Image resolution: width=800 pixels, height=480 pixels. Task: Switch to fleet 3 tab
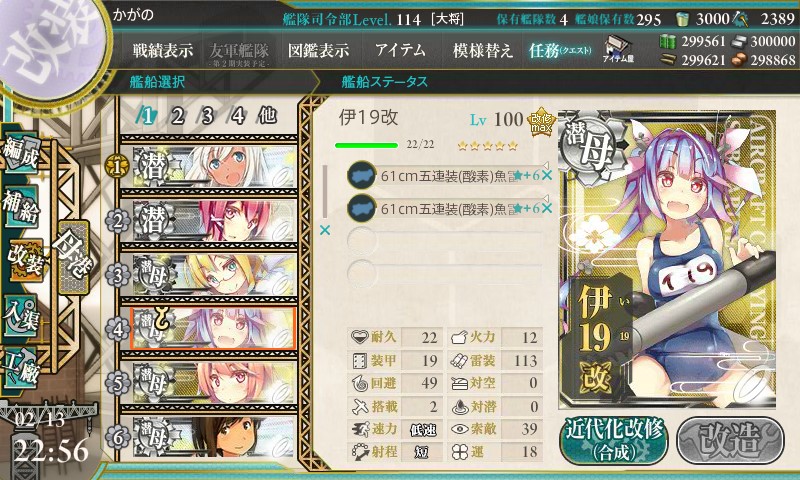tap(207, 116)
